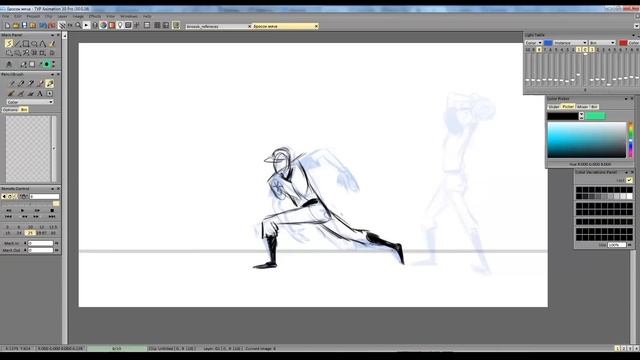Close the references project tab
Image resolution: width=640 pixels, height=360 pixels.
point(249,26)
